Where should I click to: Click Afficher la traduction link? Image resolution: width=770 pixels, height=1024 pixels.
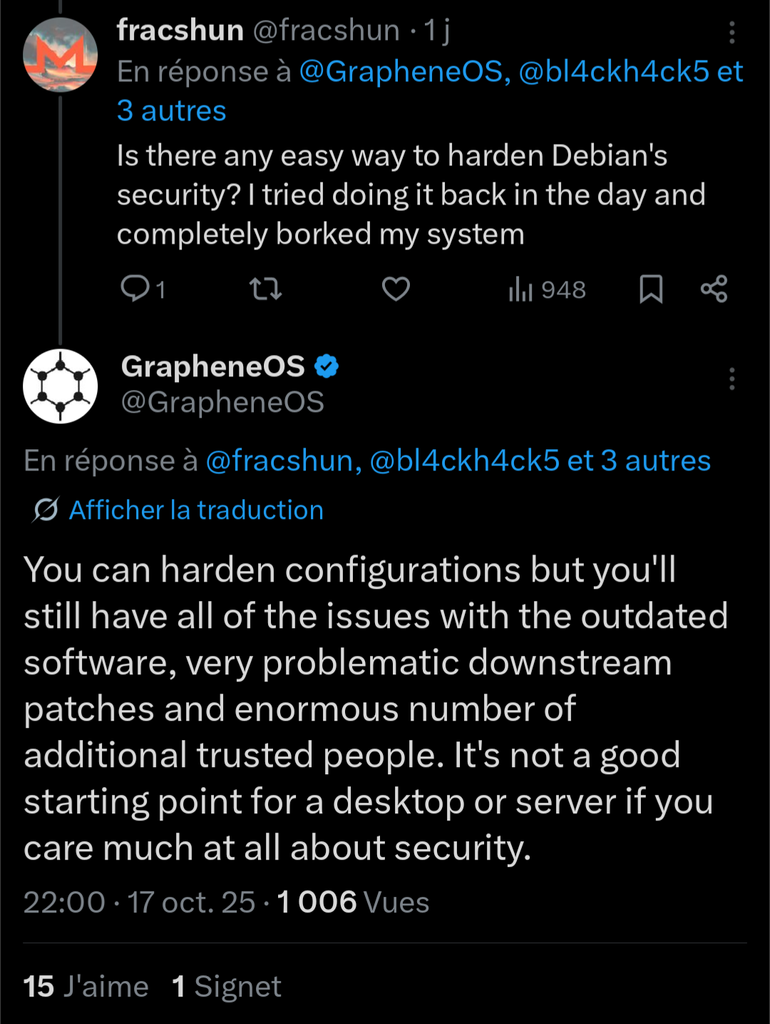(196, 510)
